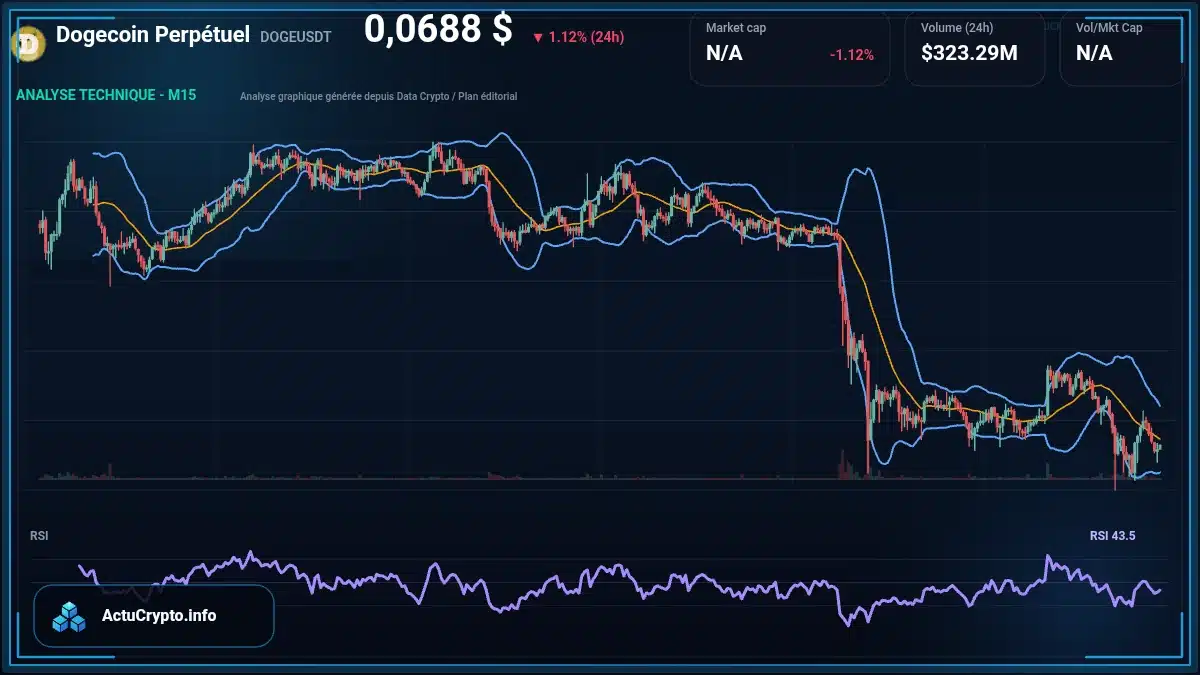Click the red 1.12% (24h) change indicator
The image size is (1200, 675).
click(x=578, y=37)
